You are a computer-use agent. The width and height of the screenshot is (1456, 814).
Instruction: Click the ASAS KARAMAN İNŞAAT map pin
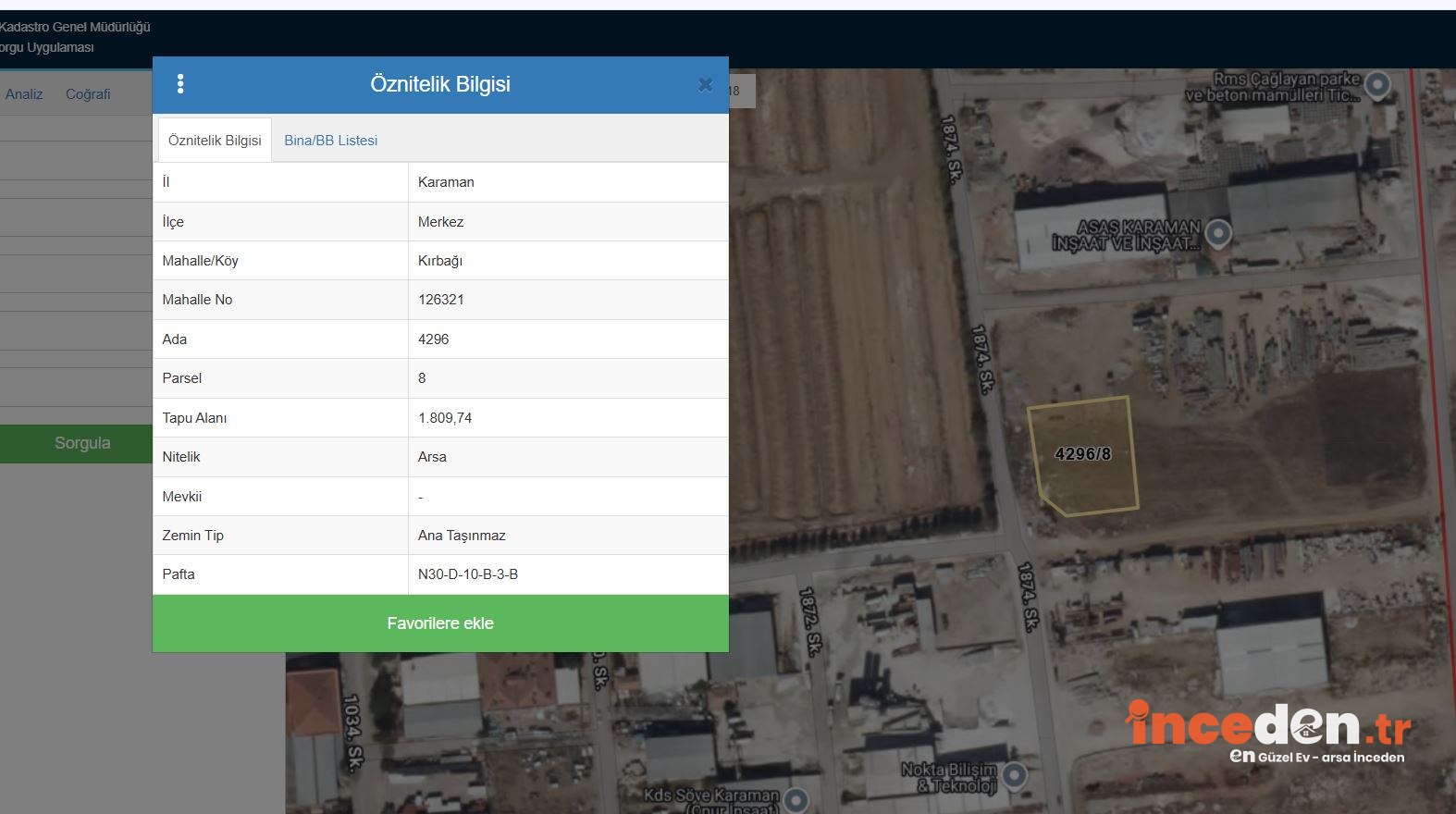click(x=1218, y=233)
